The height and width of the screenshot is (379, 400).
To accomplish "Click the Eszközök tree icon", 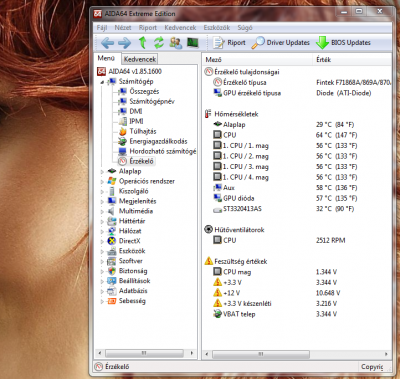I will [x=112, y=251].
